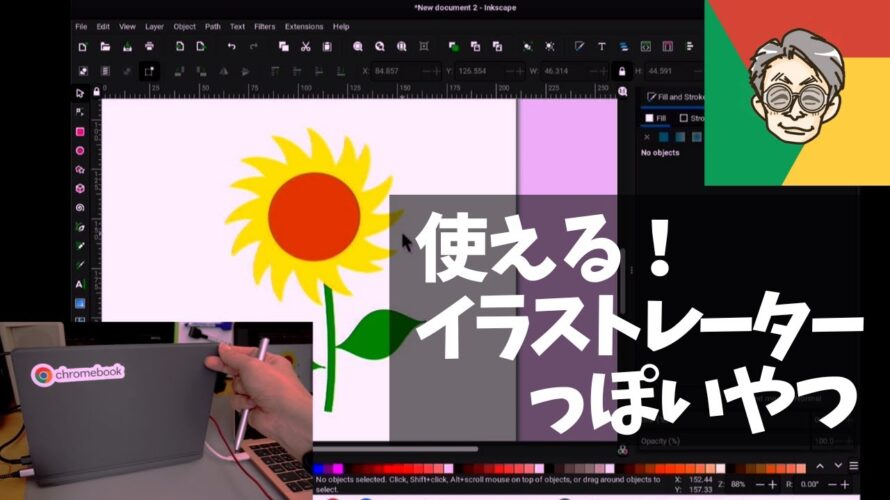Open the palette options hamburger menu
This screenshot has height=500, width=890.
tap(854, 466)
